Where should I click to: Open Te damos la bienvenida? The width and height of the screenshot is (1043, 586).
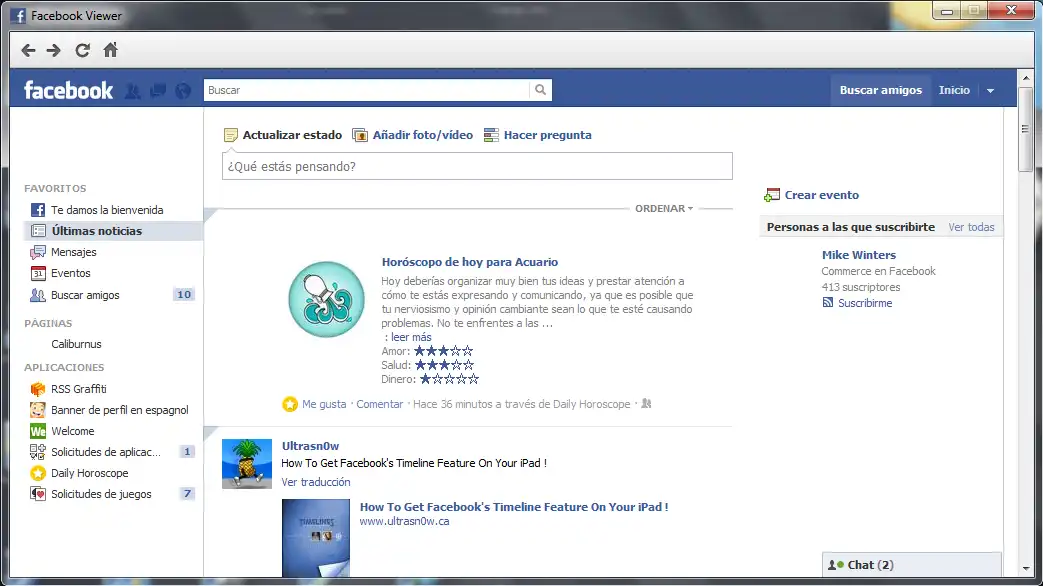(x=107, y=210)
